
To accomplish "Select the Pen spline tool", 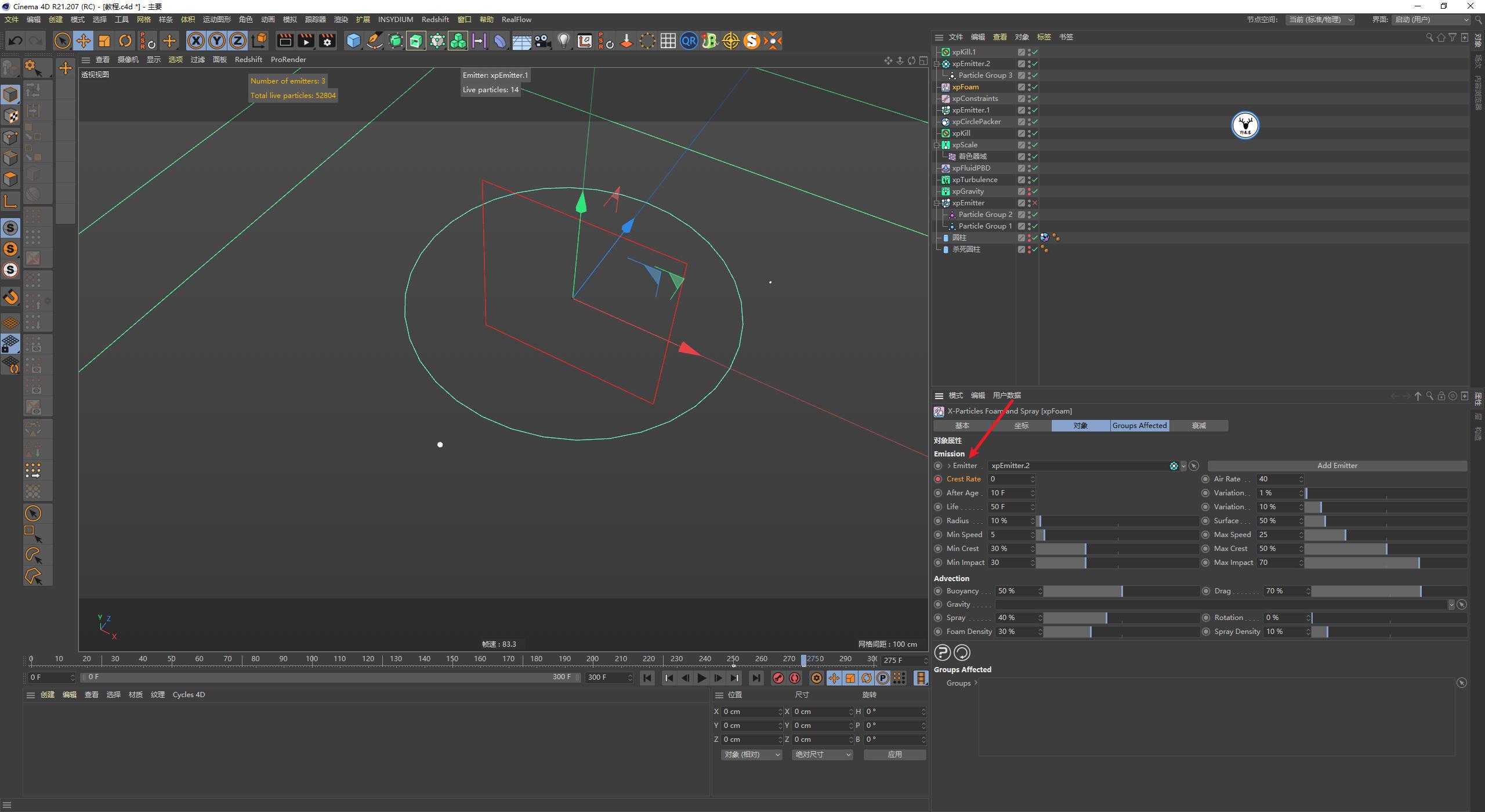I will click(374, 41).
